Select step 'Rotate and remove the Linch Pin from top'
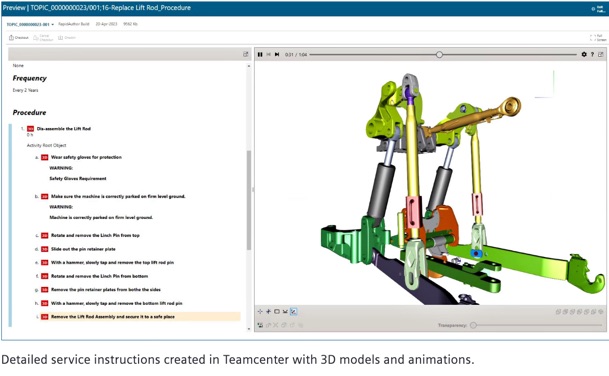Image resolution: width=609 pixels, height=376 pixels. [x=95, y=235]
